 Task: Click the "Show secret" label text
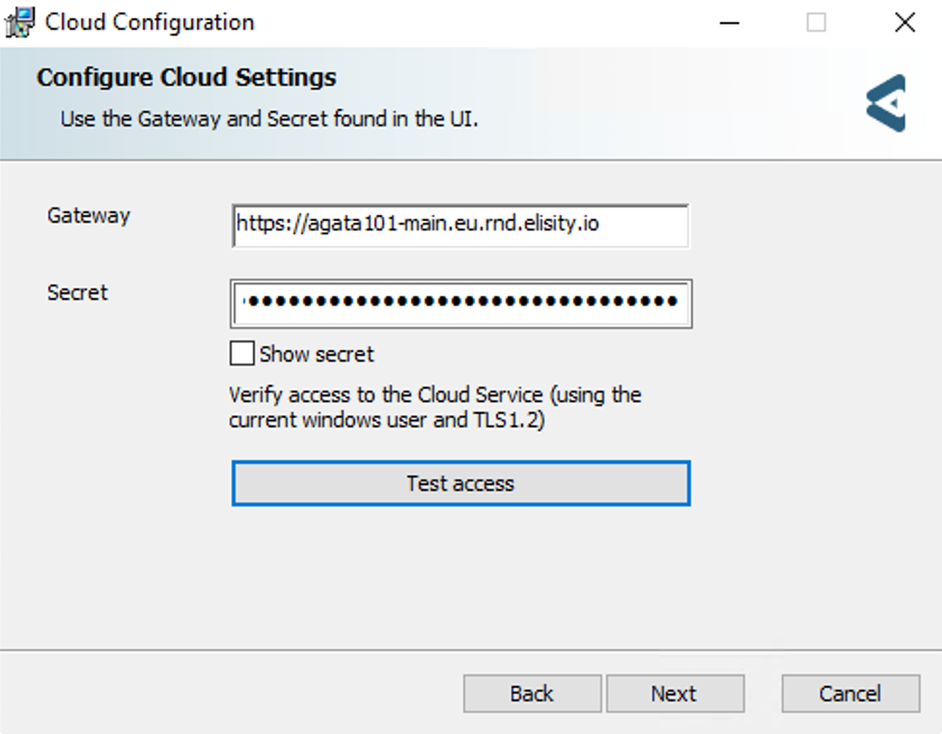[x=317, y=354]
